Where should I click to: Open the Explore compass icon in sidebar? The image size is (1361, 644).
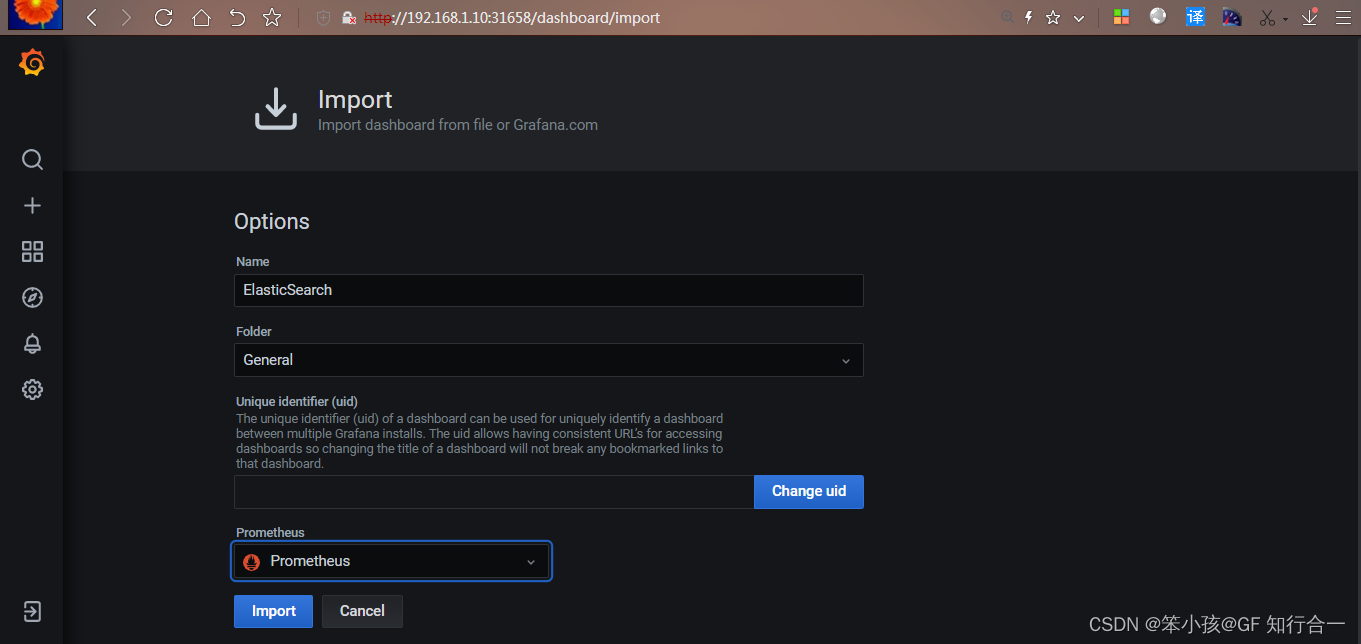point(32,297)
